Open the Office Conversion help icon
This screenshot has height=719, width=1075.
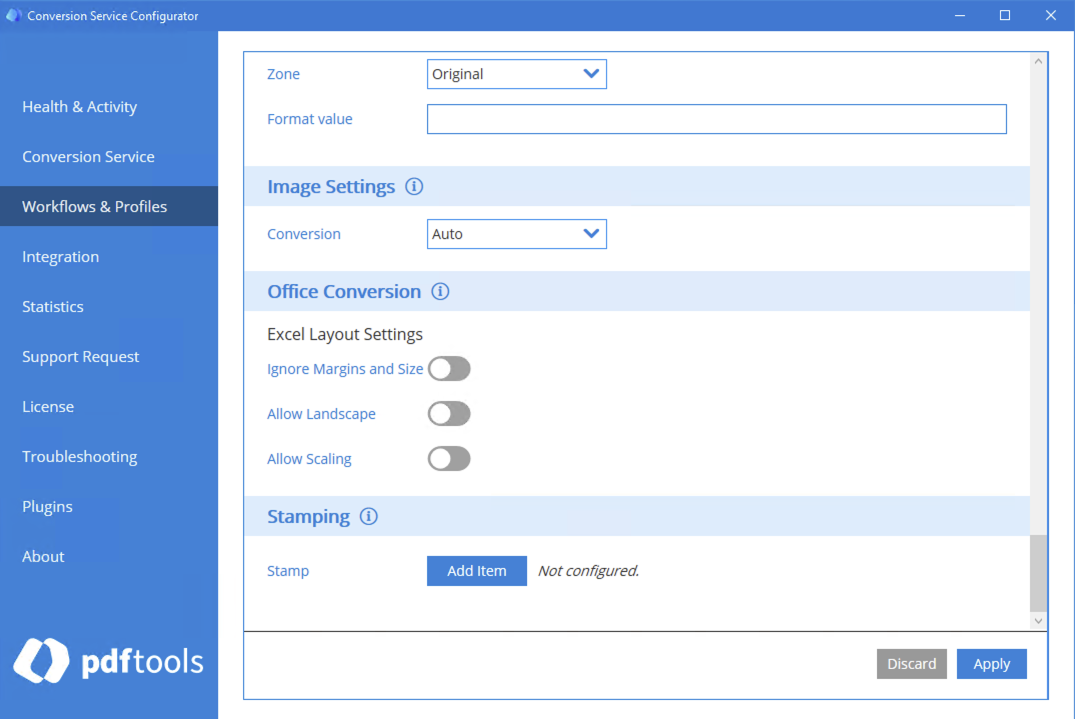pos(440,291)
